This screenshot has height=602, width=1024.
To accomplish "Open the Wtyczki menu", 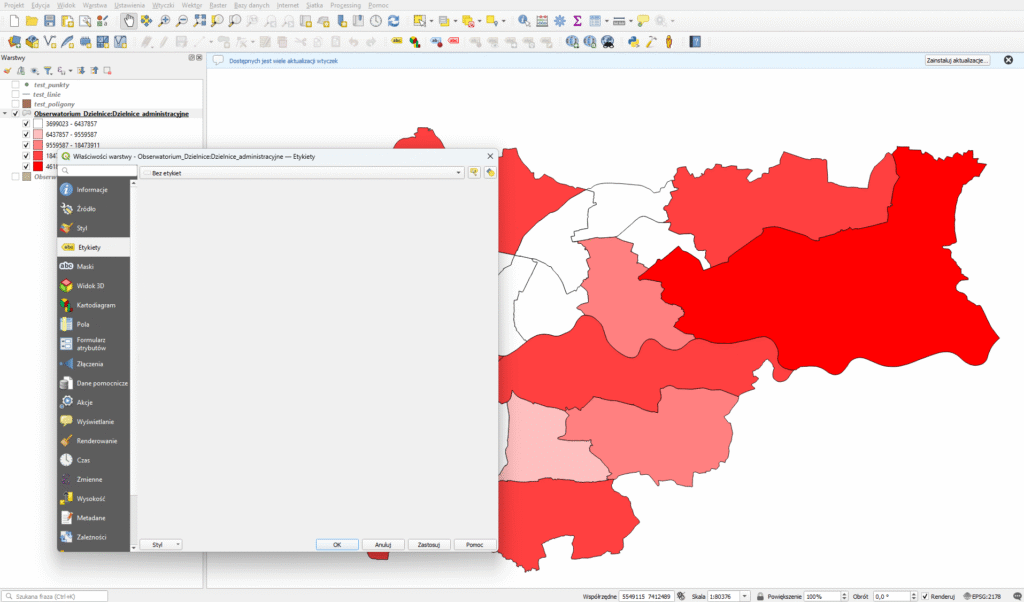I will point(162,5).
